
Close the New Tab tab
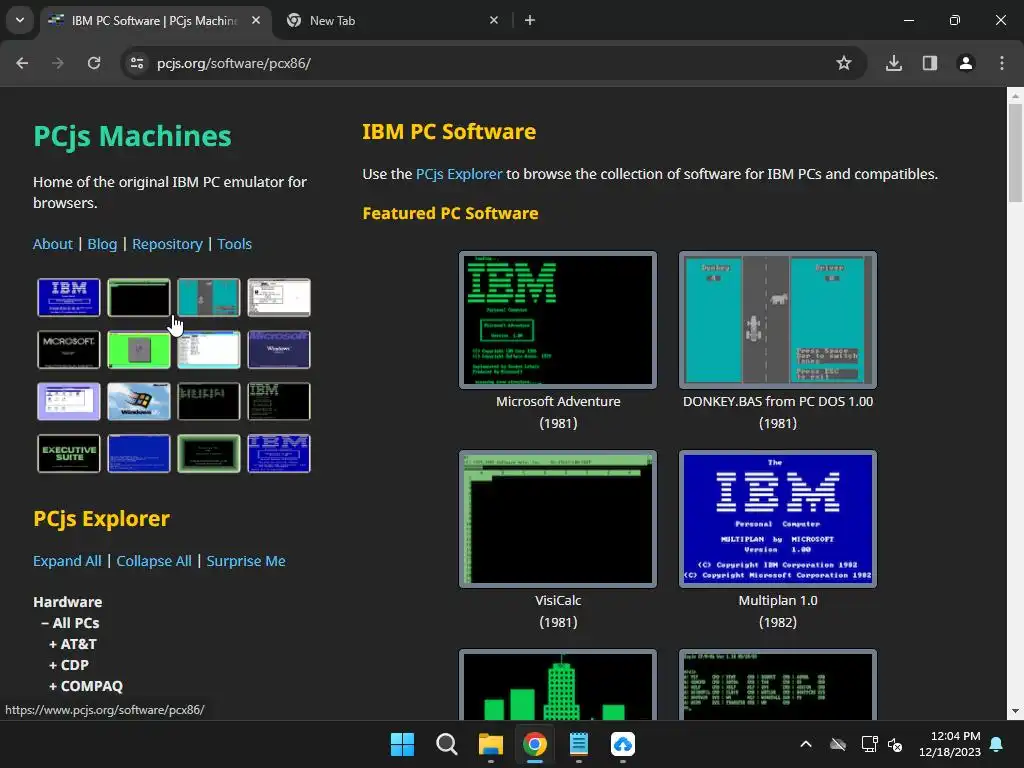[x=494, y=20]
